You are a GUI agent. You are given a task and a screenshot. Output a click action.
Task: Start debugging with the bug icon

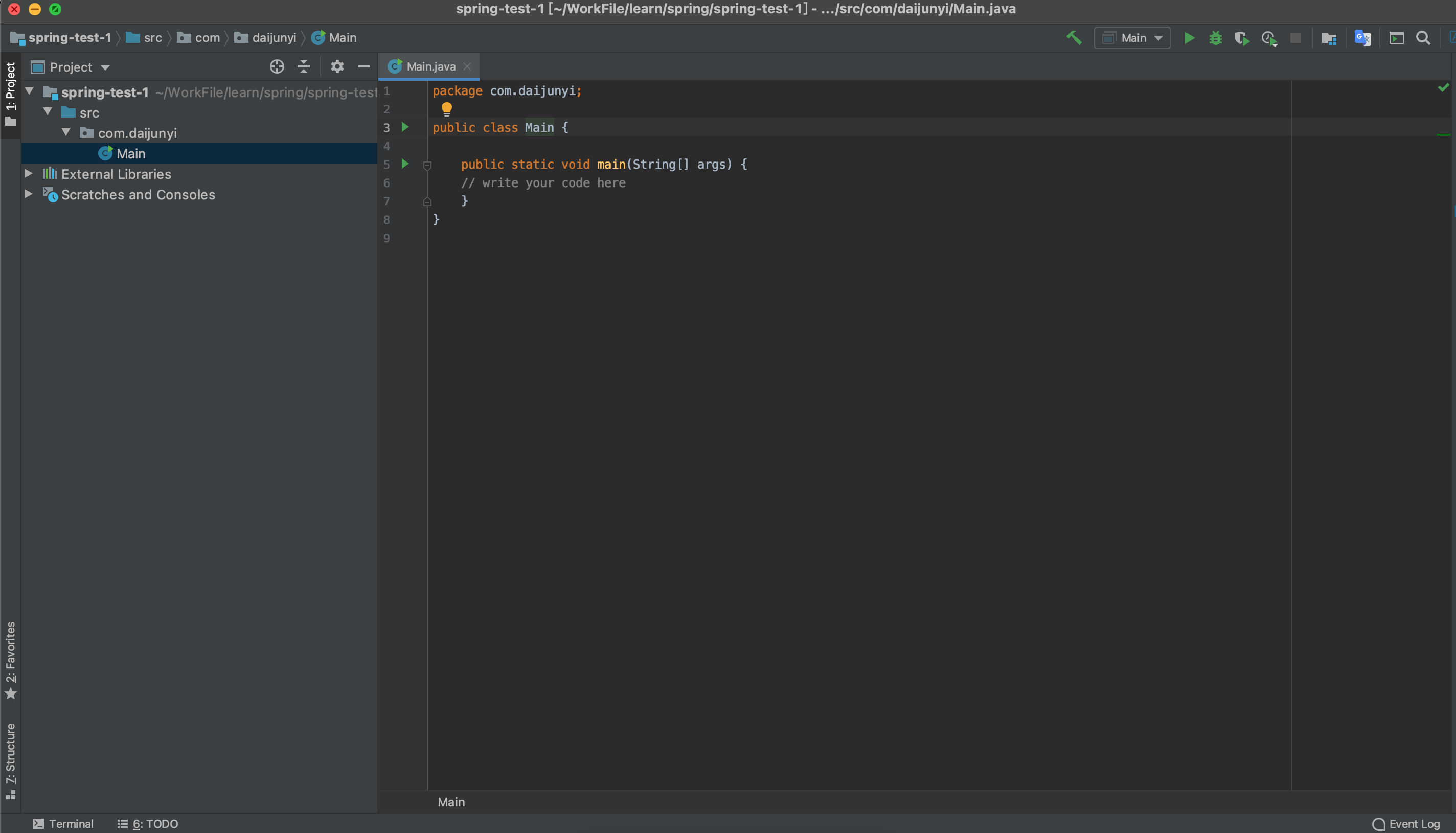(x=1215, y=38)
